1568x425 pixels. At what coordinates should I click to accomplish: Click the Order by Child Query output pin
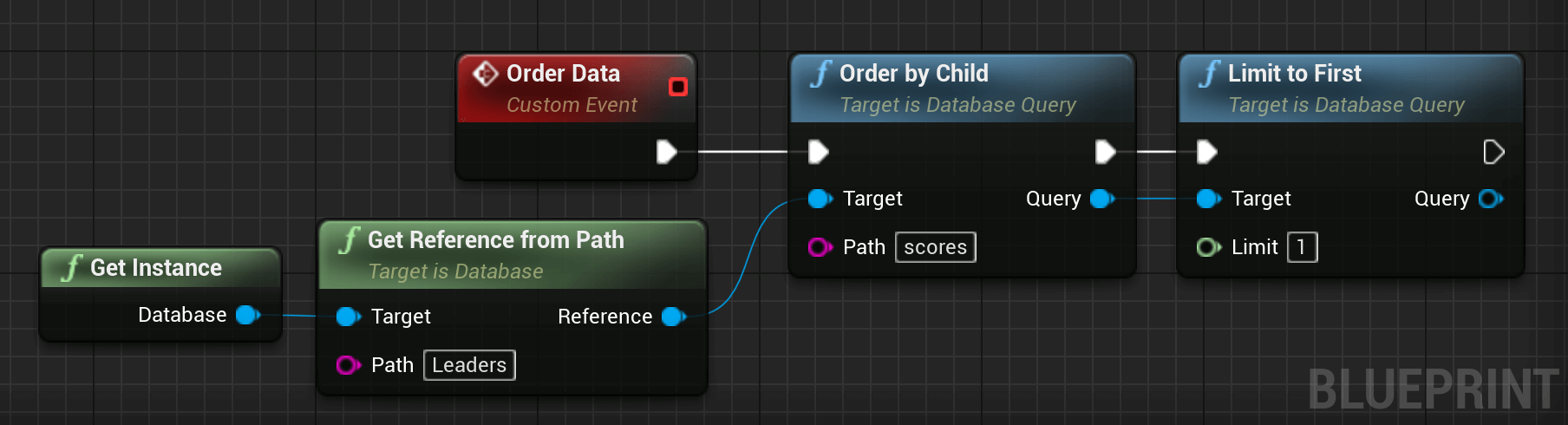point(1102,199)
